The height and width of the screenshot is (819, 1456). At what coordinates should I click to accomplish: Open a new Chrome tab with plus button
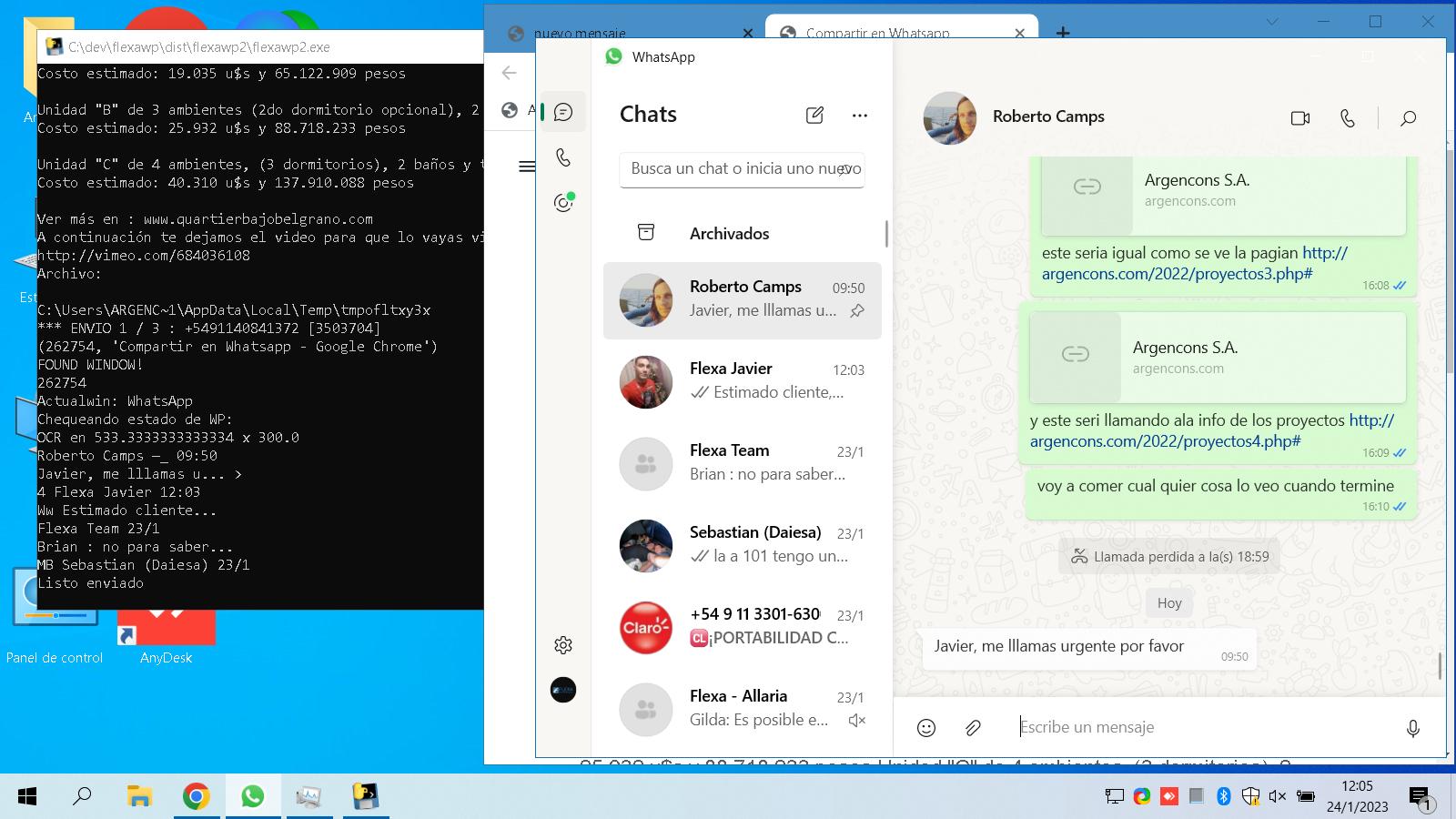tap(1062, 33)
